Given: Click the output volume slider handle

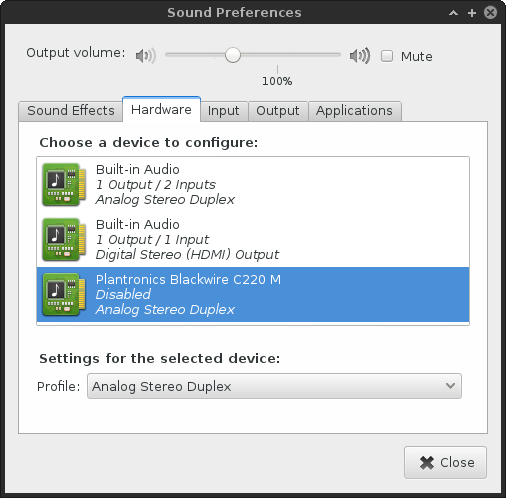Looking at the screenshot, I should 233,55.
